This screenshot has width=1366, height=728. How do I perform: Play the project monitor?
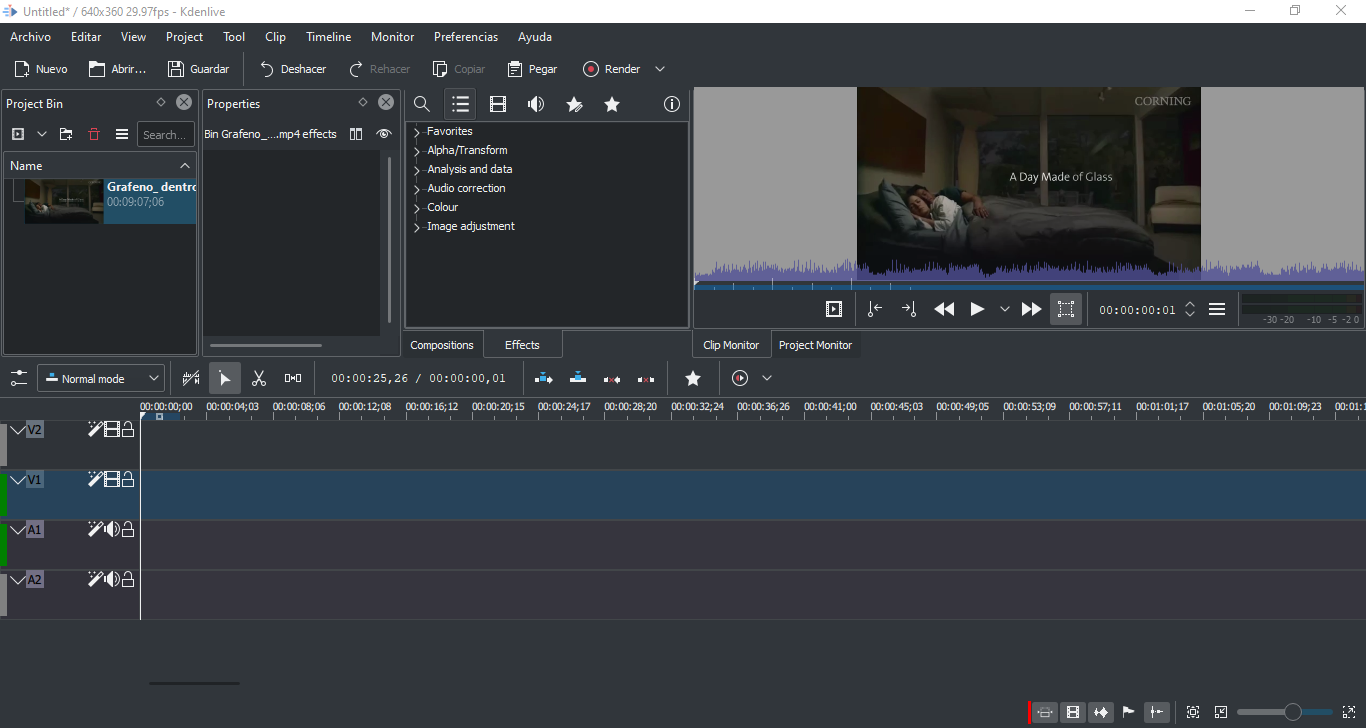[x=977, y=309]
